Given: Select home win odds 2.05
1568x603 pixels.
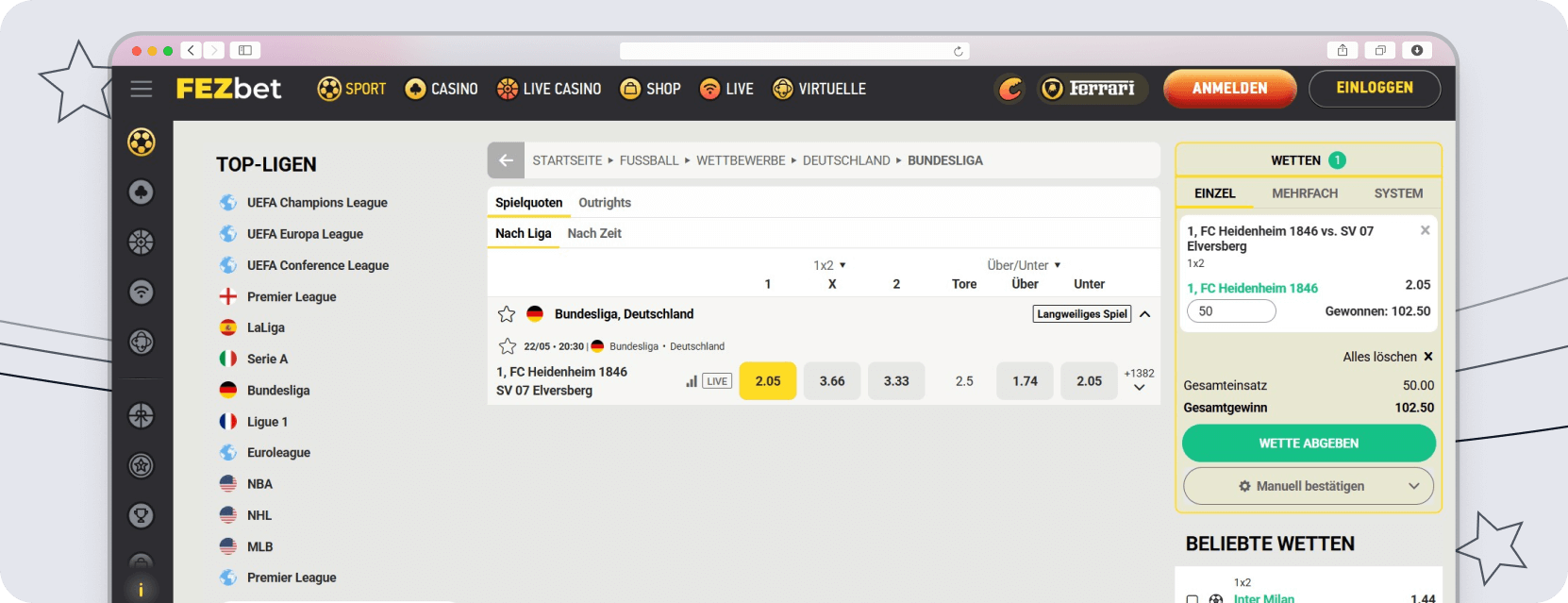Looking at the screenshot, I should [768, 381].
